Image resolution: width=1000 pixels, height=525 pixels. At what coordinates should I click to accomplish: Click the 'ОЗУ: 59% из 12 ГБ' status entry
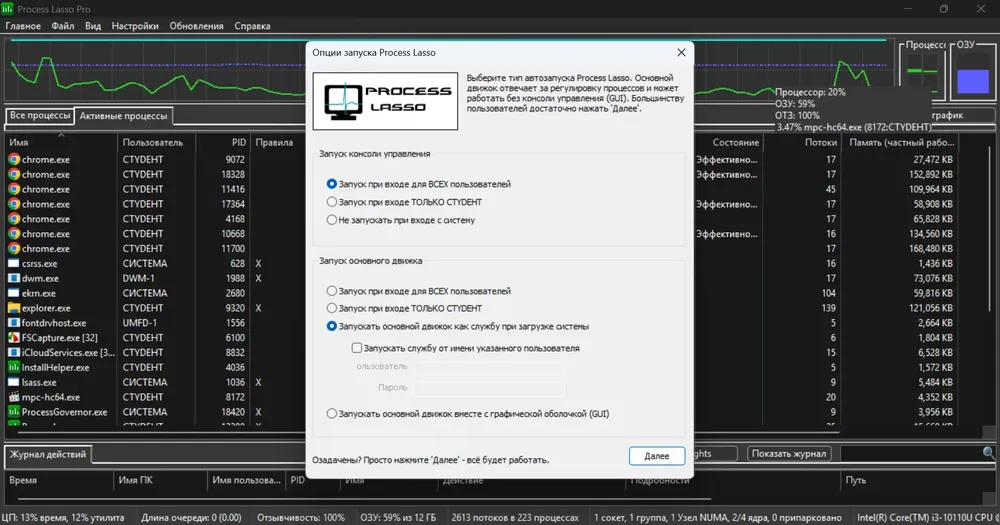(x=398, y=517)
